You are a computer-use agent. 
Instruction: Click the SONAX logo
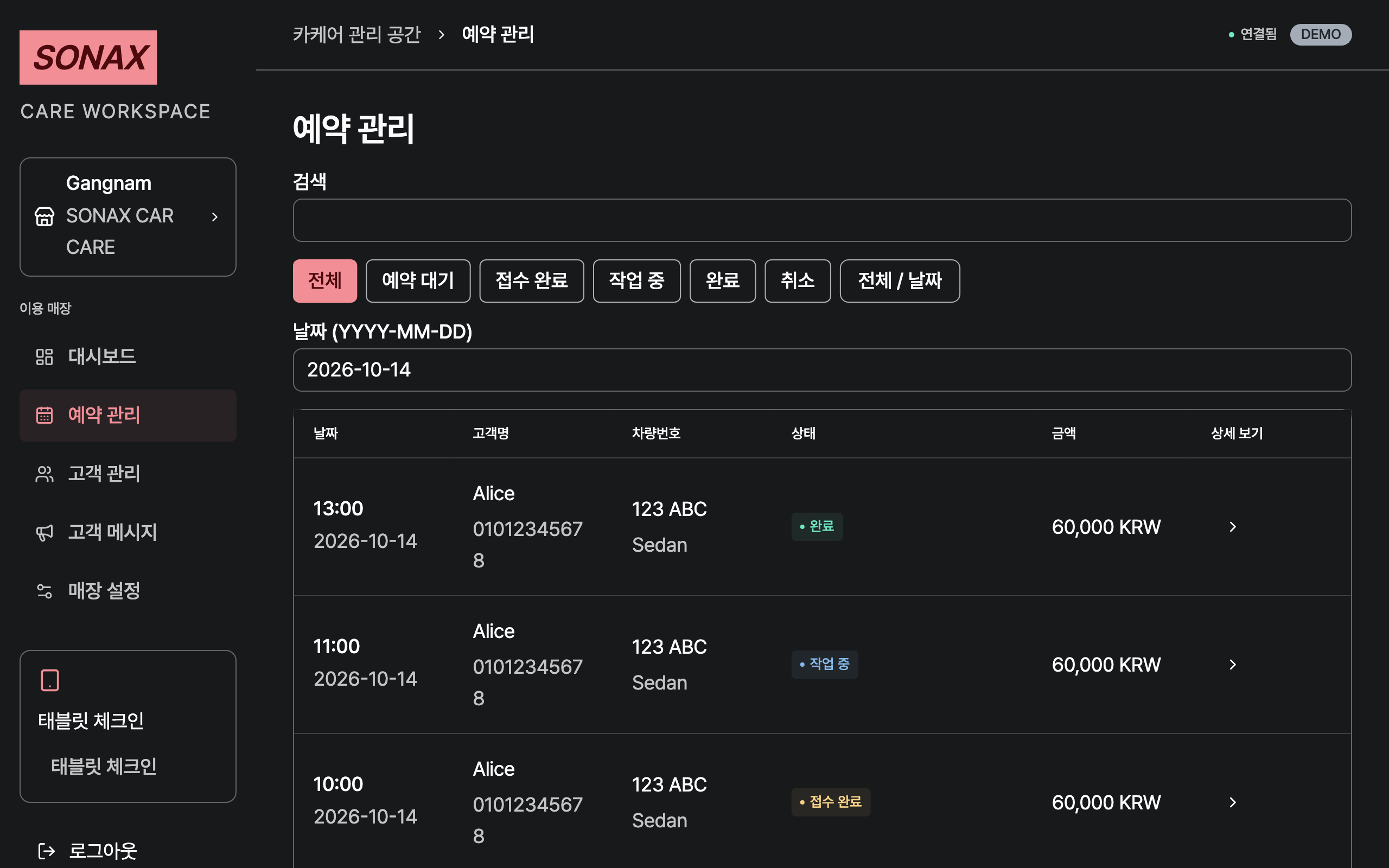(x=88, y=58)
